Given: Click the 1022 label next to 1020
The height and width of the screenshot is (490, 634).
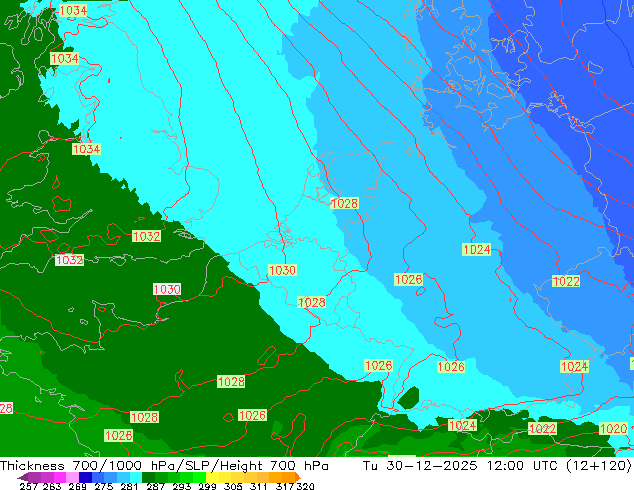Looking at the screenshot, I should click(542, 429).
